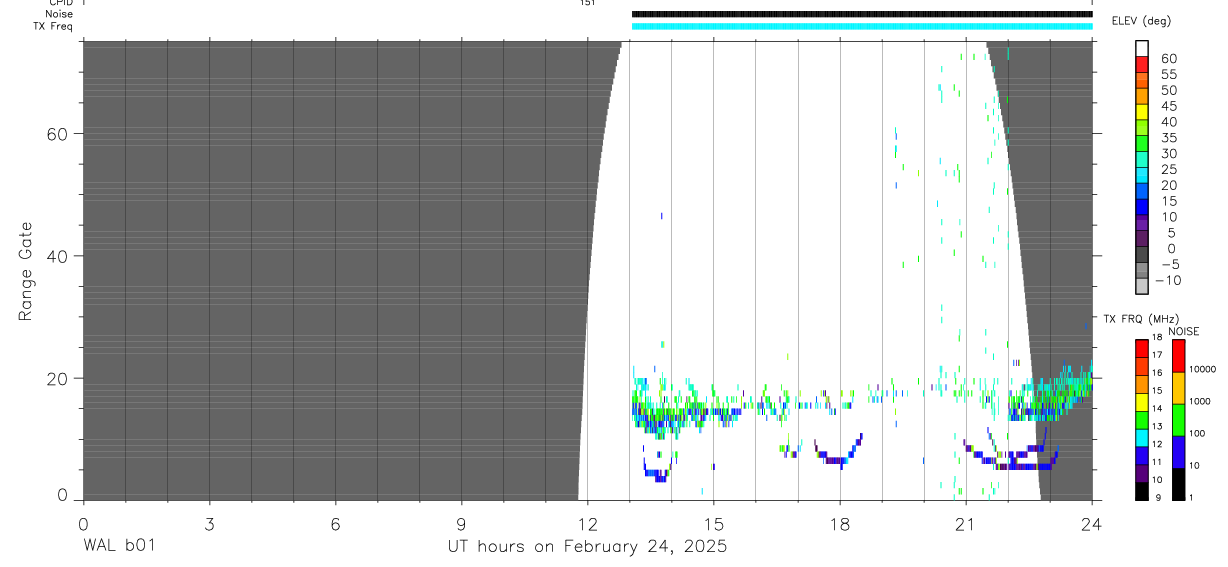Pick the green segment of the NOISE colorbar
Screen dimensions: 1228x567
[x=1178, y=420]
